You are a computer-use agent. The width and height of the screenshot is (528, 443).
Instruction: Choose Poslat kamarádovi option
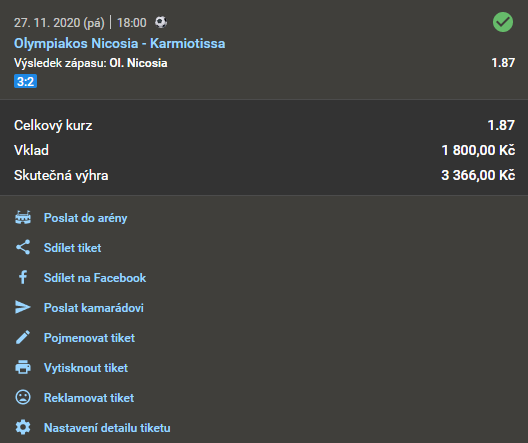[x=94, y=308]
